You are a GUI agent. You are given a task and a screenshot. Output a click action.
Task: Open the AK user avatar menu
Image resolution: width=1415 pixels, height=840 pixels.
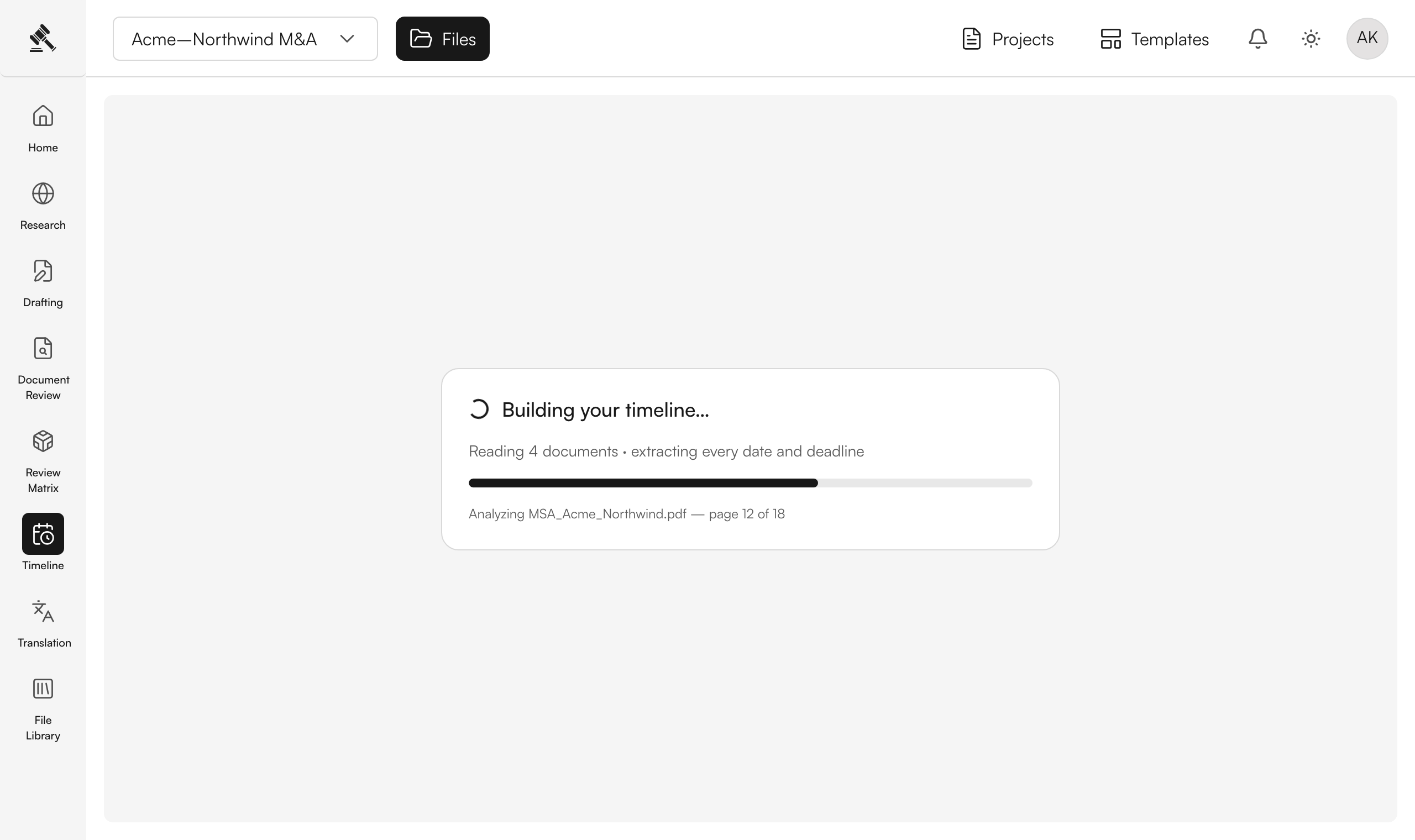click(x=1367, y=39)
